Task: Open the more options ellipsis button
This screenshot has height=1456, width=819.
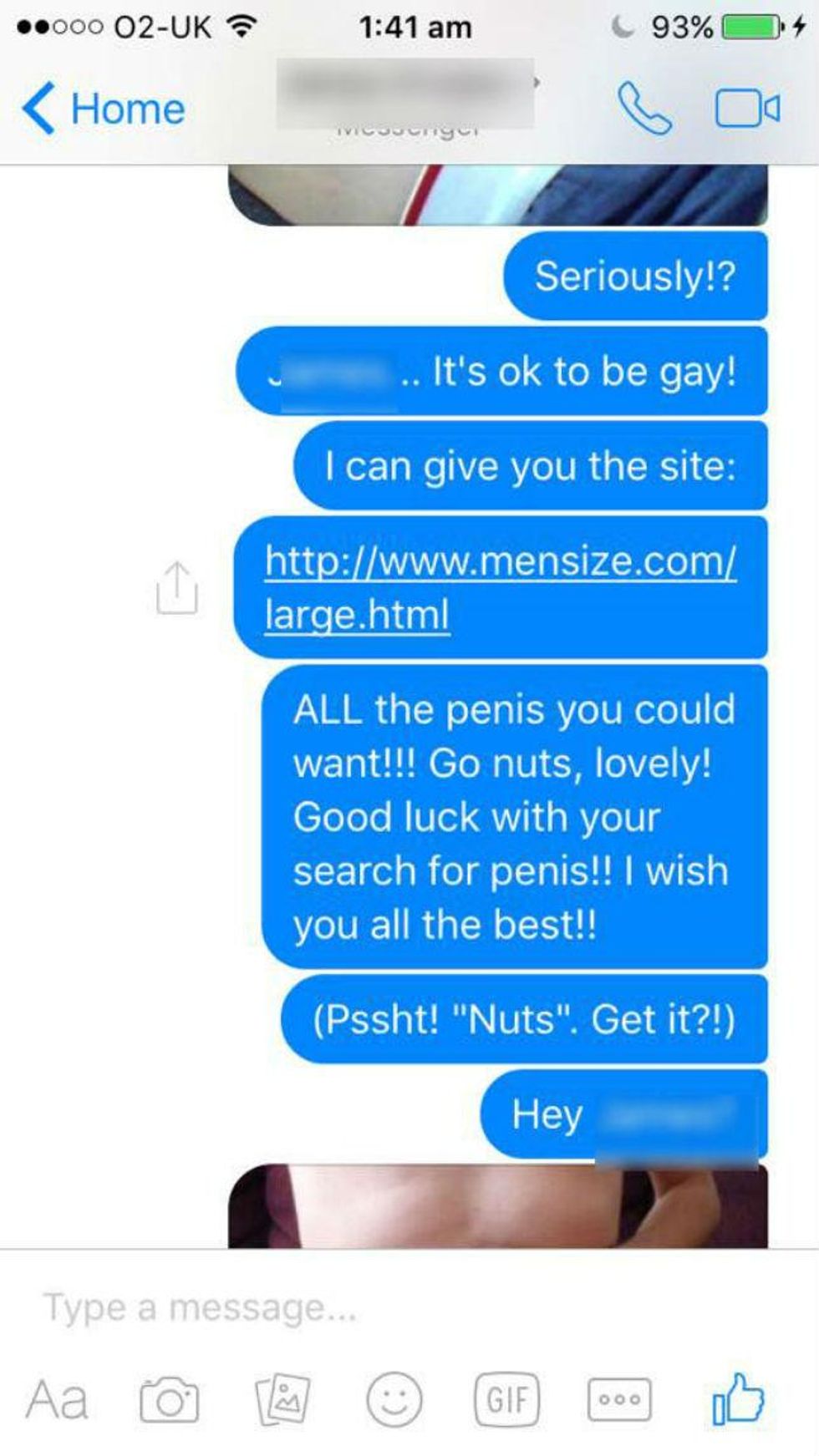Action: click(620, 1399)
